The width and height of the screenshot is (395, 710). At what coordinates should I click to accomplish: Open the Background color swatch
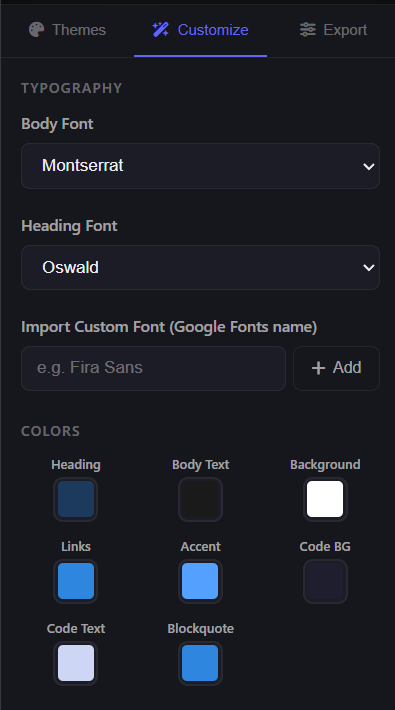(325, 499)
